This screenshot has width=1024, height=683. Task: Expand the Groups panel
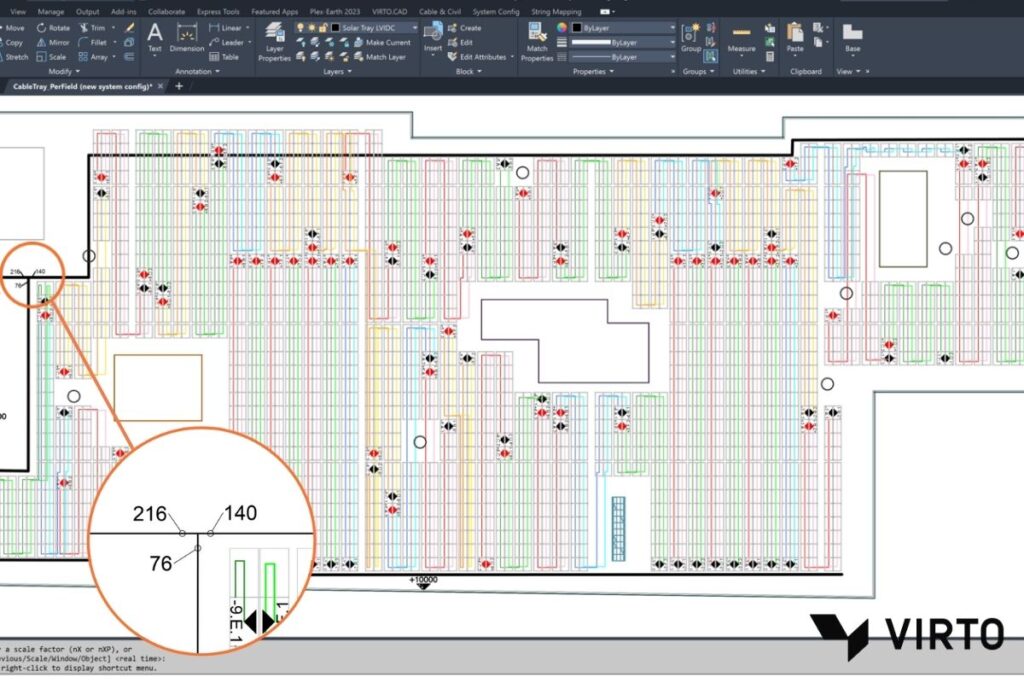coord(698,71)
